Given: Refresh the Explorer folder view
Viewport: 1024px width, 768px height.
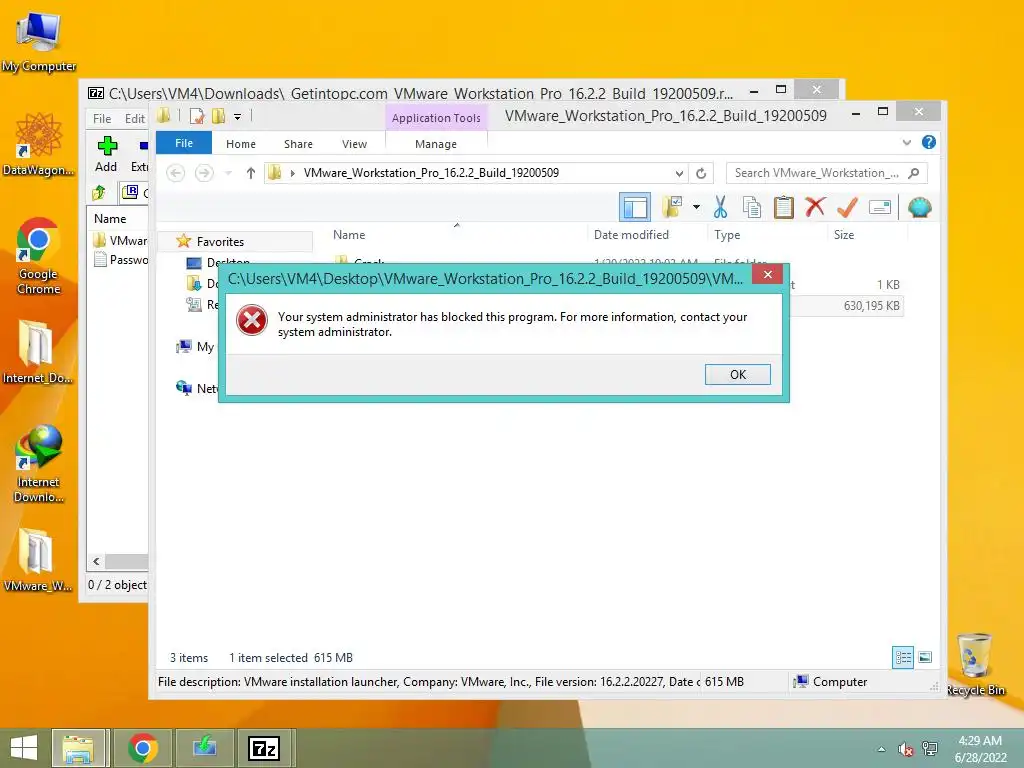Looking at the screenshot, I should (x=701, y=173).
